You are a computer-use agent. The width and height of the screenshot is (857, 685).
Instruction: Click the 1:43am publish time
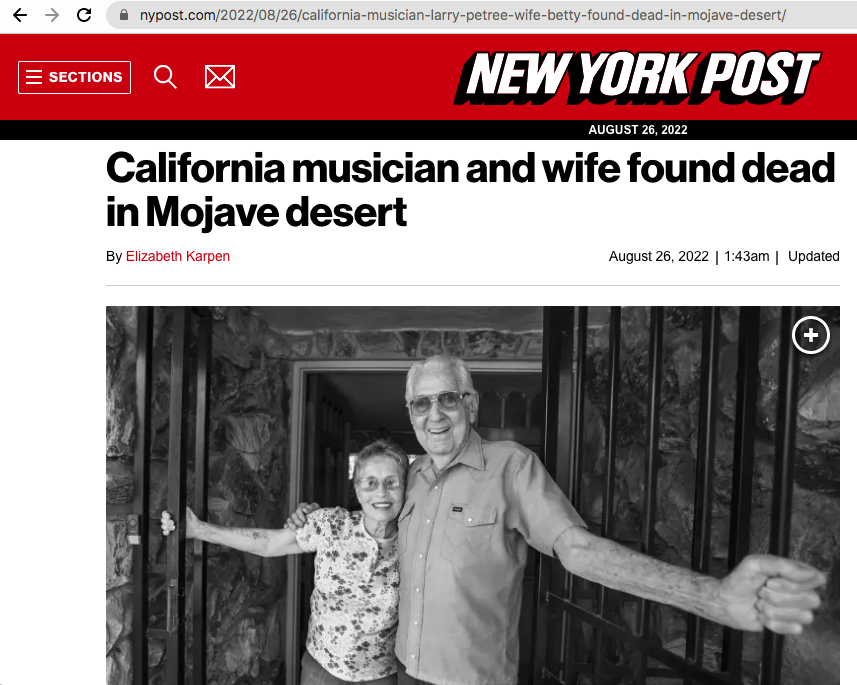[x=746, y=256]
